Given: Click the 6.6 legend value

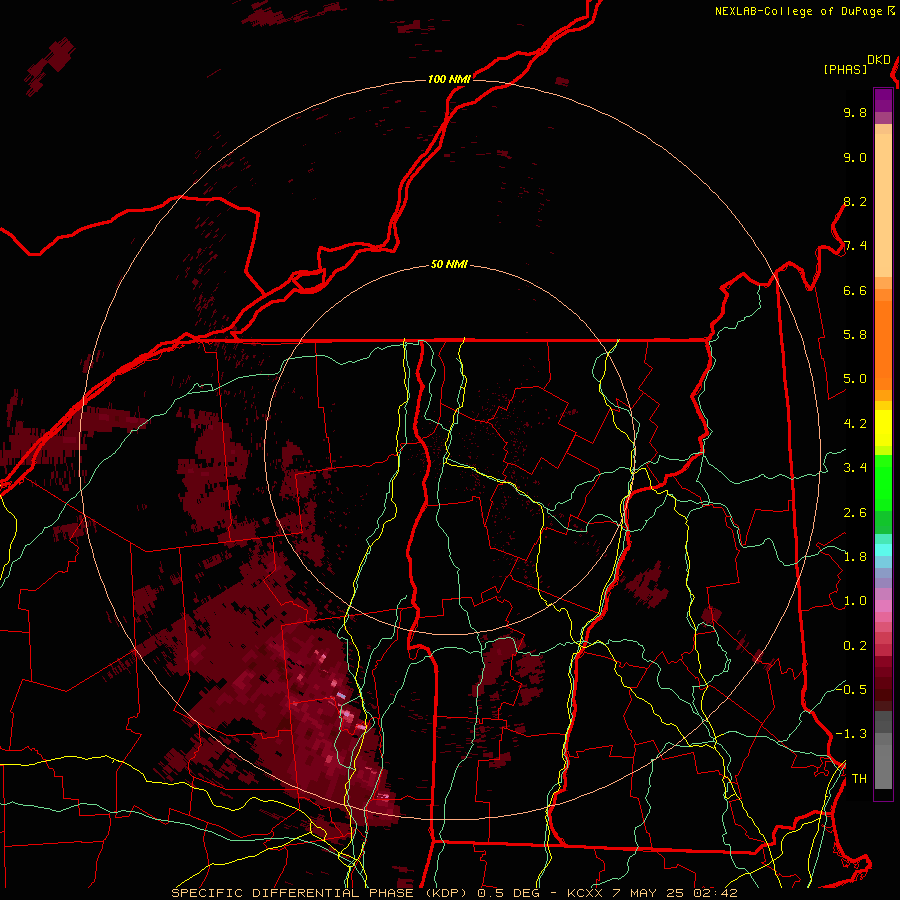Looking at the screenshot, I should [855, 290].
